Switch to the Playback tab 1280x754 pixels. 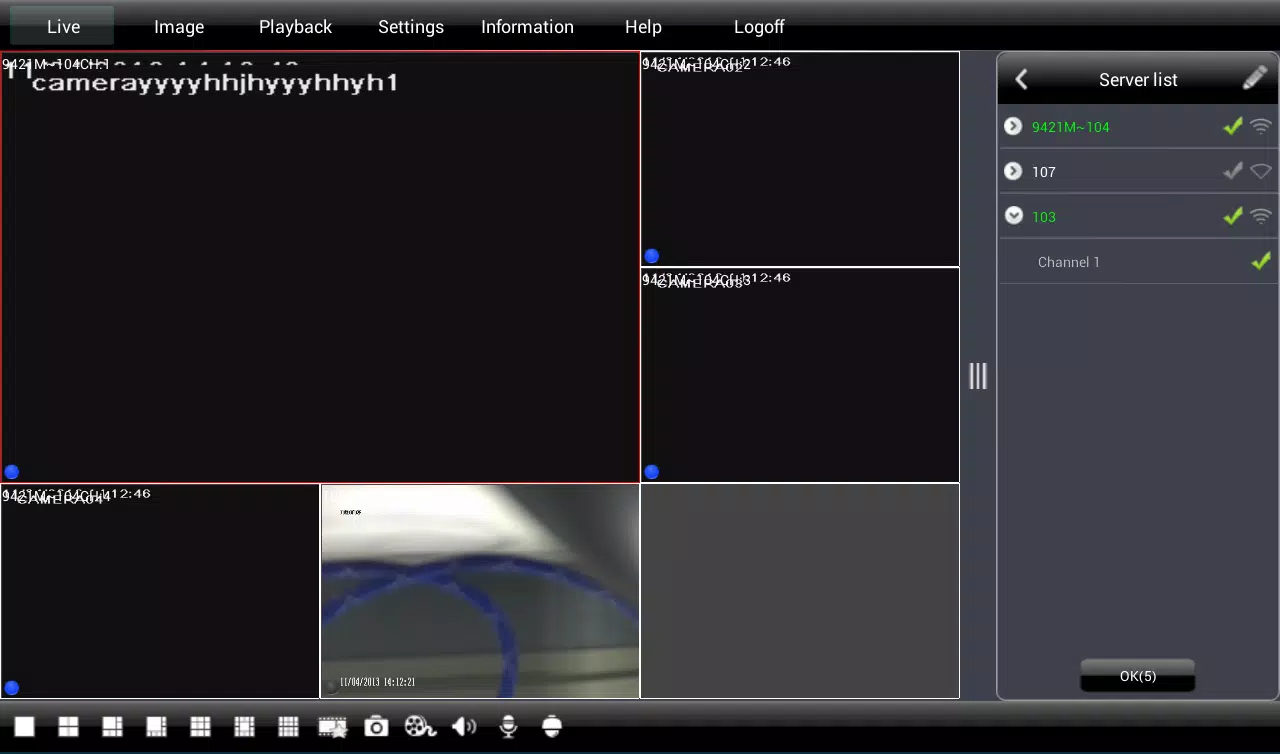click(295, 27)
